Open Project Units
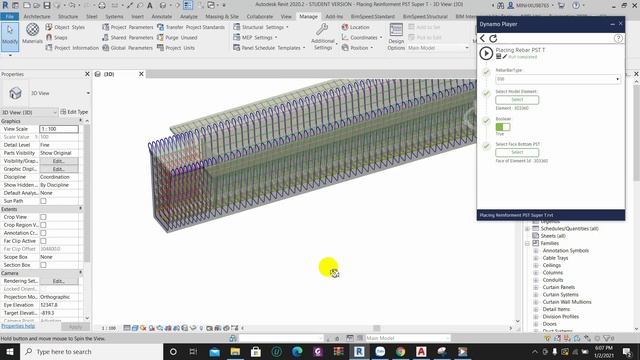640x360 pixels. (x=176, y=48)
